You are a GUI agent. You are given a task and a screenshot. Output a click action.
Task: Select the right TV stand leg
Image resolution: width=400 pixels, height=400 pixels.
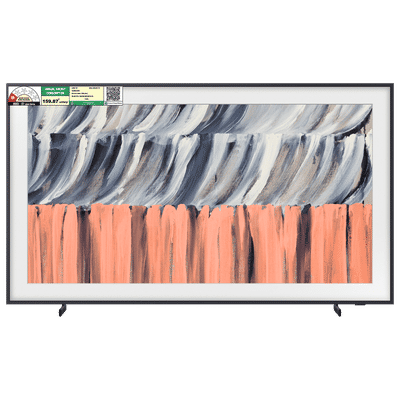(337, 310)
